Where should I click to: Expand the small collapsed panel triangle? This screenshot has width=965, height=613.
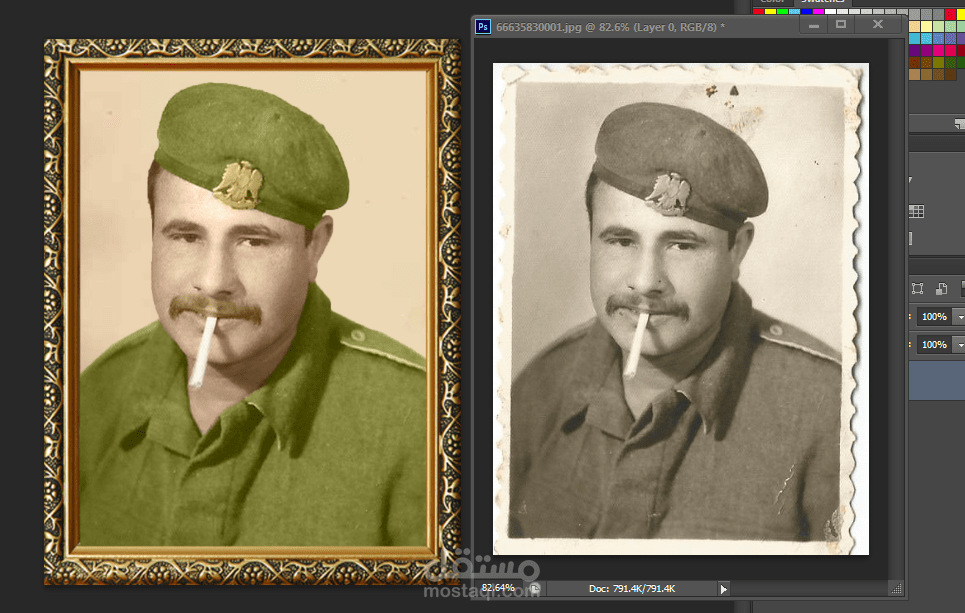click(910, 180)
